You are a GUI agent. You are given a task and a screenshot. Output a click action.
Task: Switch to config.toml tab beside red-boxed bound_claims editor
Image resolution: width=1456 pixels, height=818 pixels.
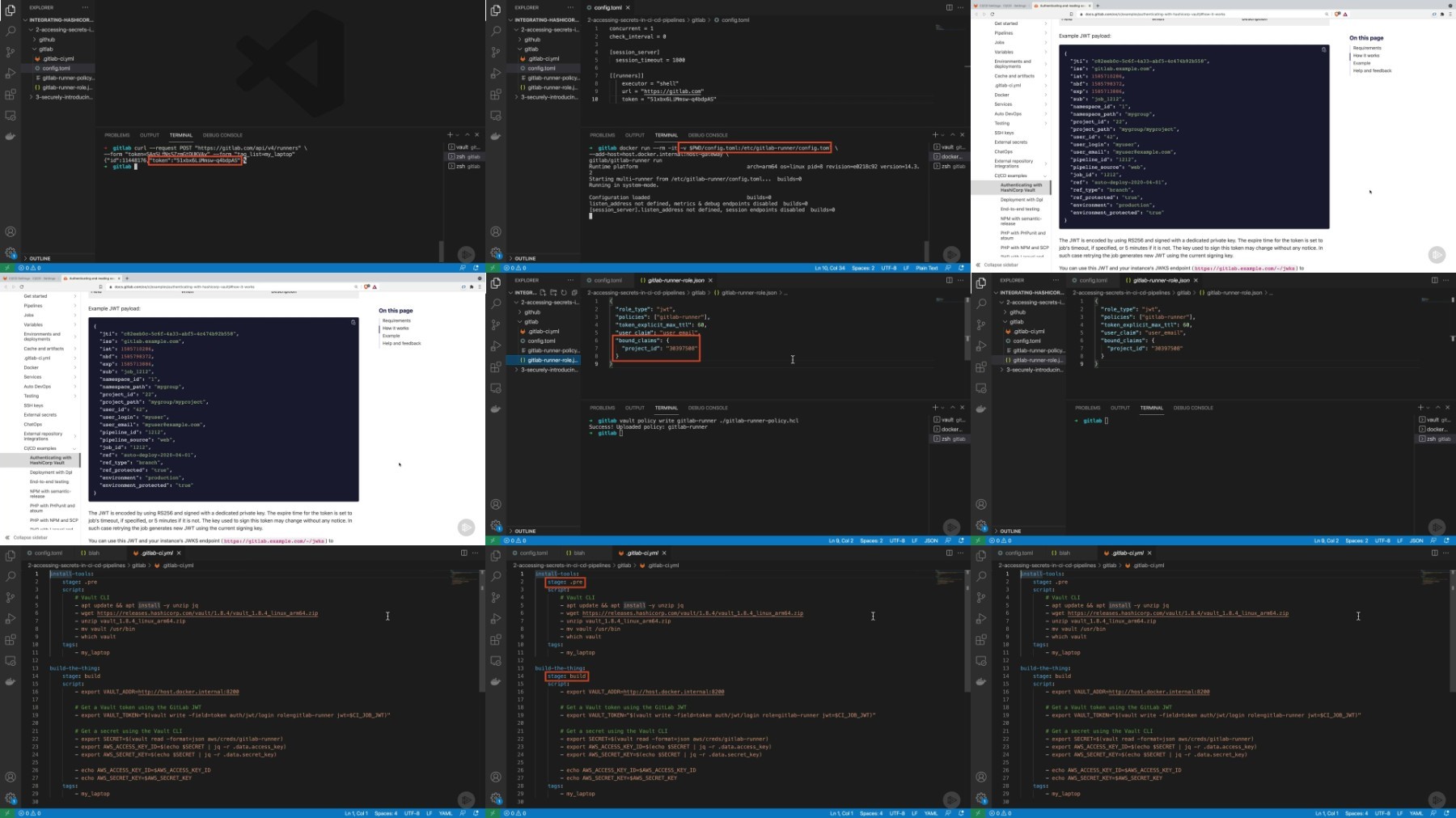pos(607,280)
